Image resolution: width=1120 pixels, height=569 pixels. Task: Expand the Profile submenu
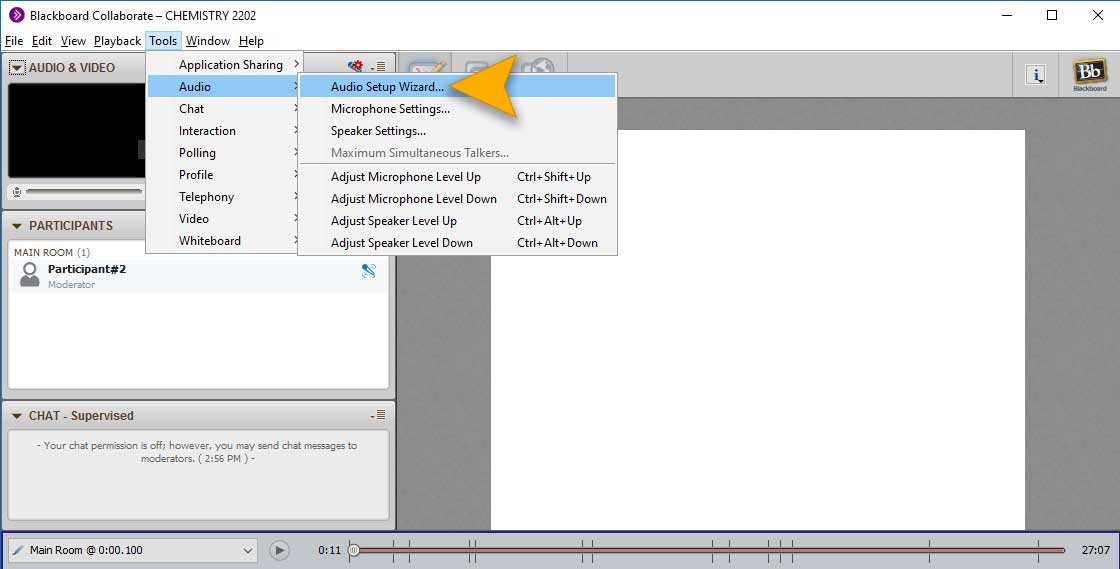click(224, 175)
